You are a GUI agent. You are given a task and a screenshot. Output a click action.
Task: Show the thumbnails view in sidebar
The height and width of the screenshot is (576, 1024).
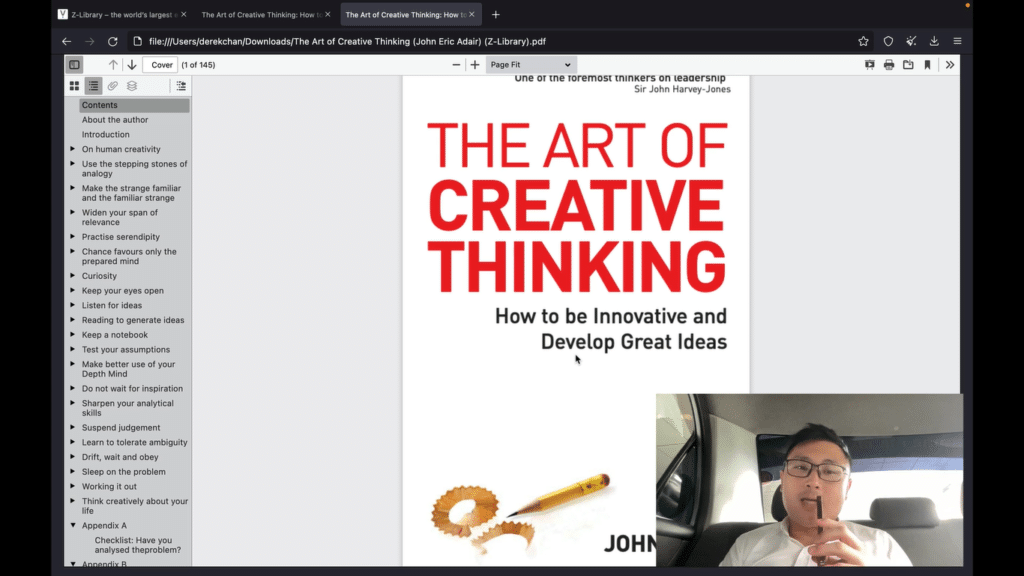74,86
